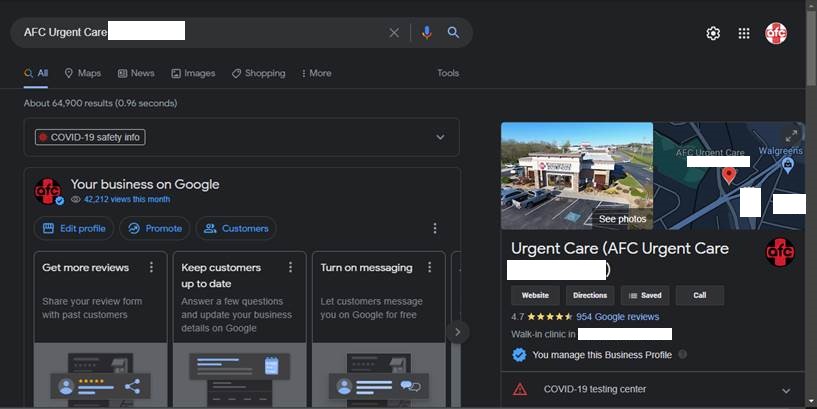Open the 954 Google reviews link
This screenshot has width=817, height=409.
[617, 317]
